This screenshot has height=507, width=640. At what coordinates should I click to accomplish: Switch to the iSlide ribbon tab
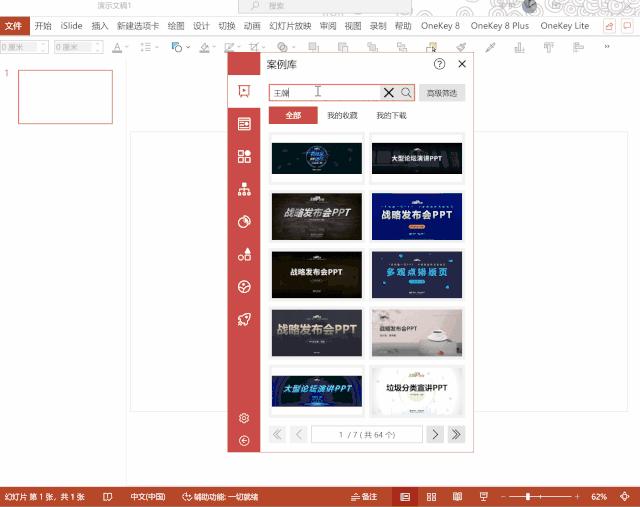(71, 26)
